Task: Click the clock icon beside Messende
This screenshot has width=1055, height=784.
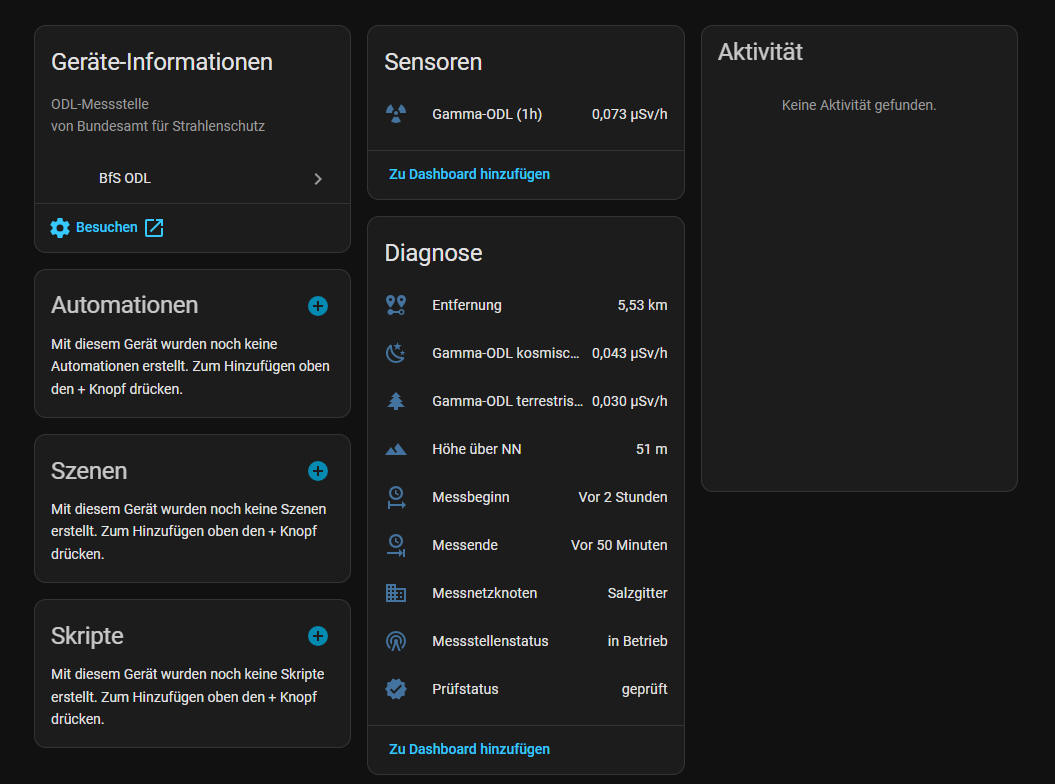Action: point(396,545)
